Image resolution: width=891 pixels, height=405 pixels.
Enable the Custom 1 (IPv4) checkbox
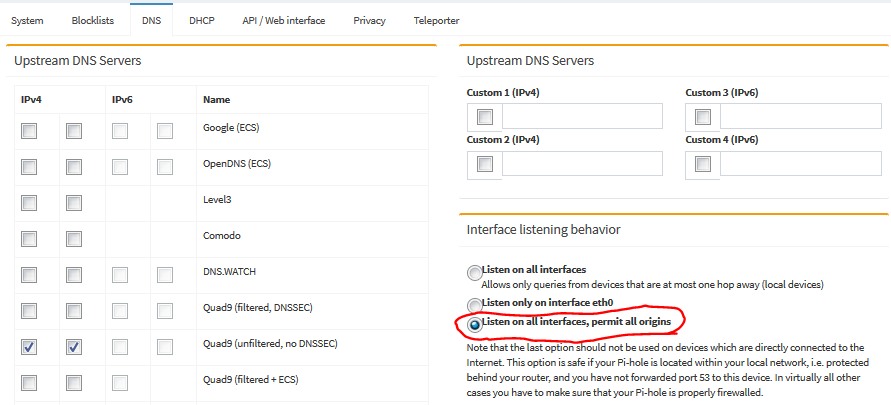485,117
